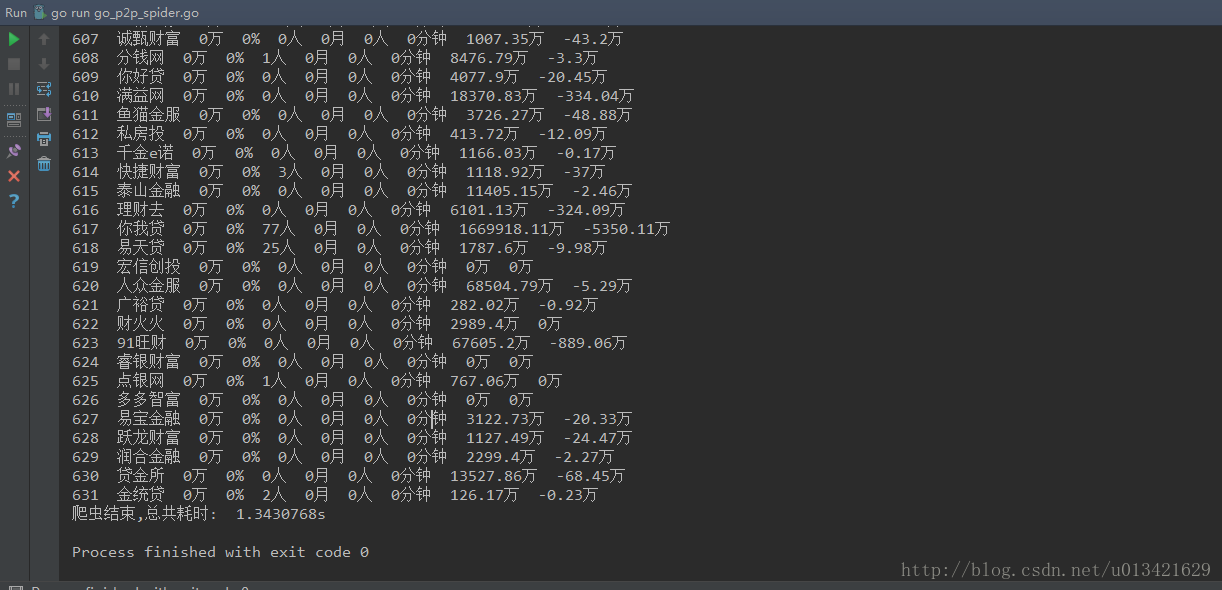Toggle soft-wrap for console output

tap(44, 89)
